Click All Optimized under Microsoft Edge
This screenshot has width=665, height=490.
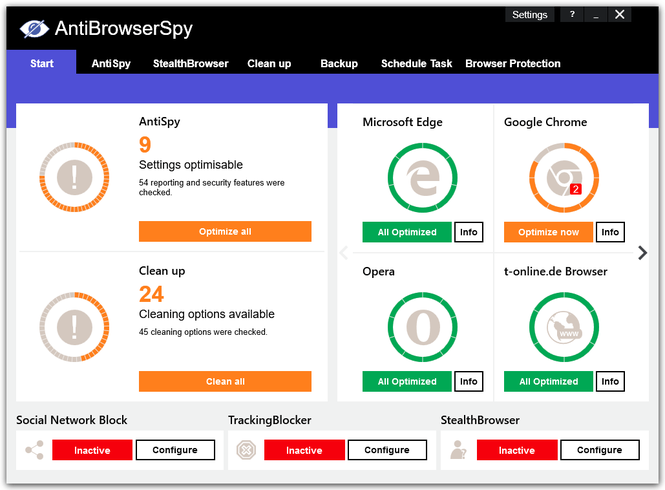pyautogui.click(x=407, y=232)
